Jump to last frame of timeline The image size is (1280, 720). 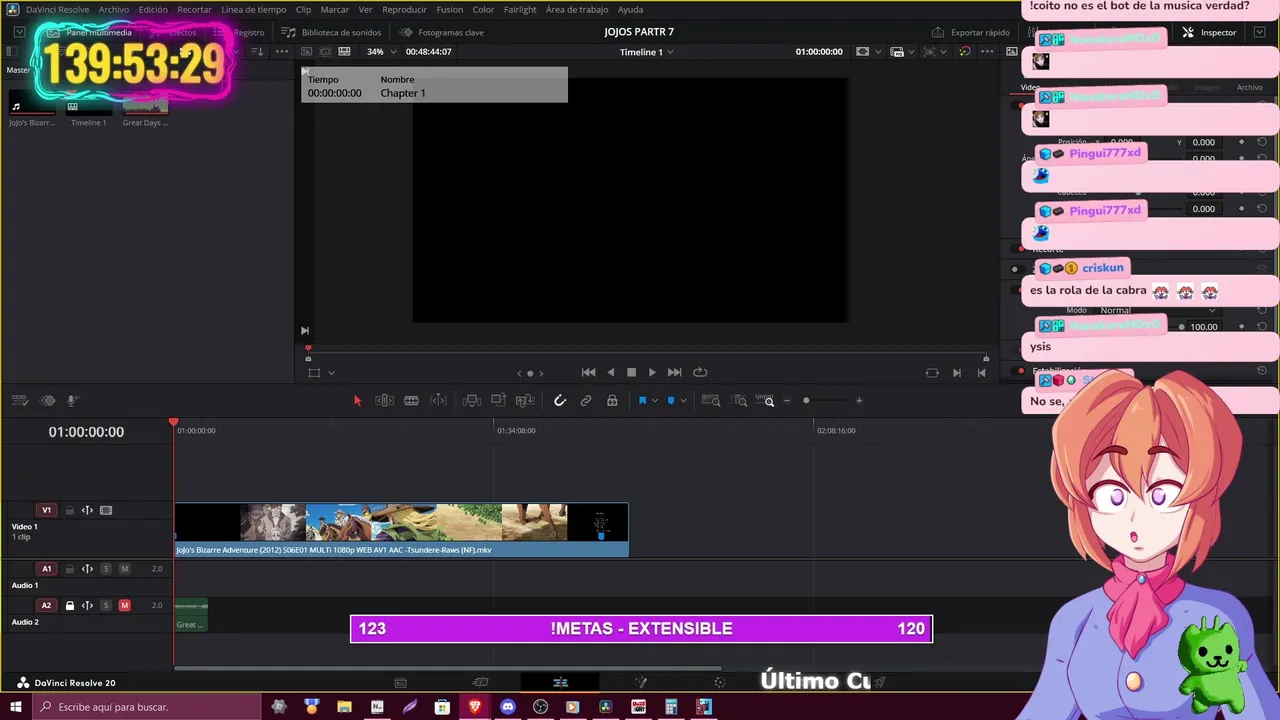[675, 372]
